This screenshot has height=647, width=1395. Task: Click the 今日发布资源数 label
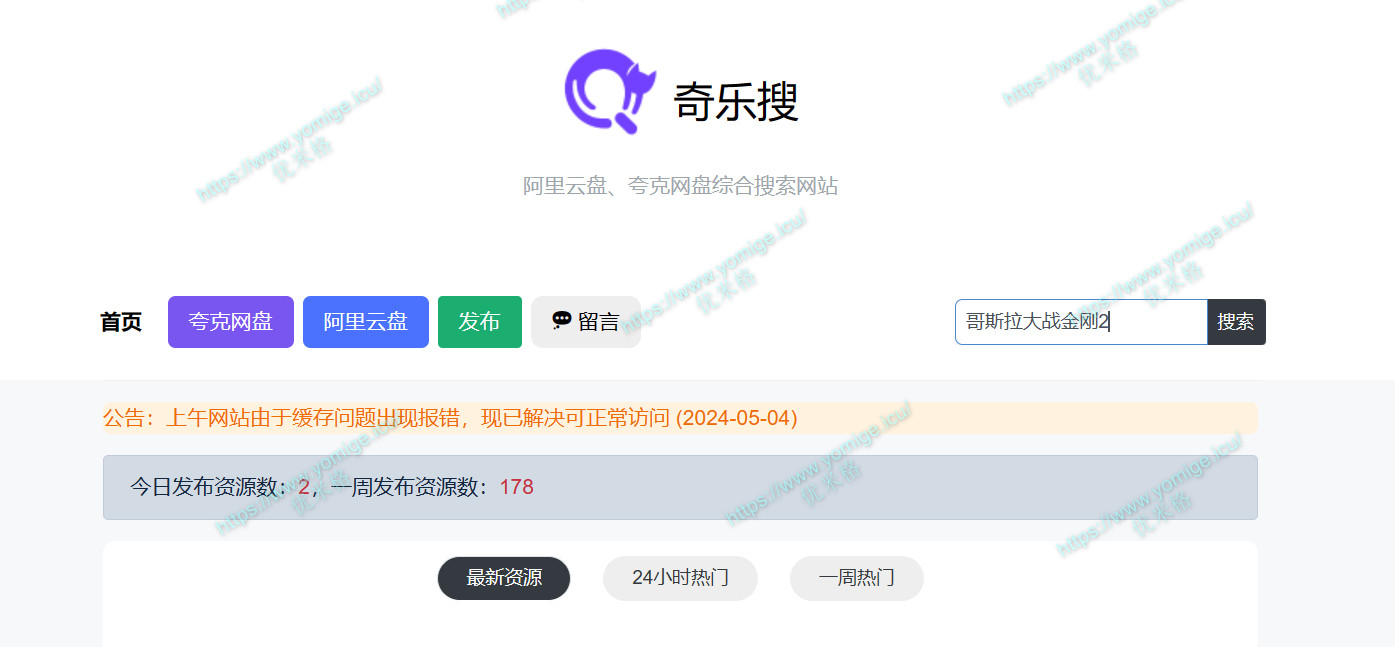213,487
